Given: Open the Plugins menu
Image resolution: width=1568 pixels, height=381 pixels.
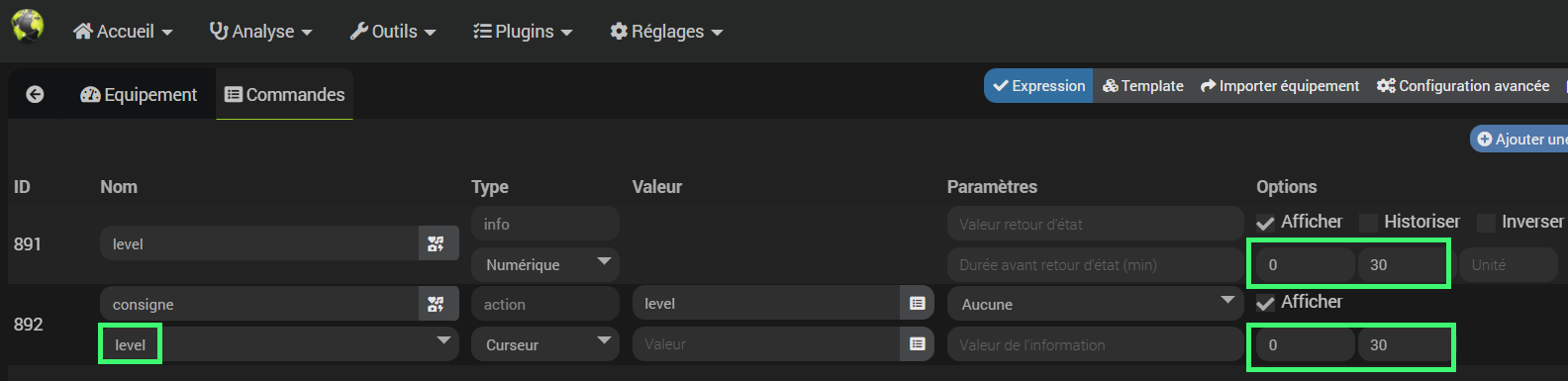Looking at the screenshot, I should [x=523, y=31].
